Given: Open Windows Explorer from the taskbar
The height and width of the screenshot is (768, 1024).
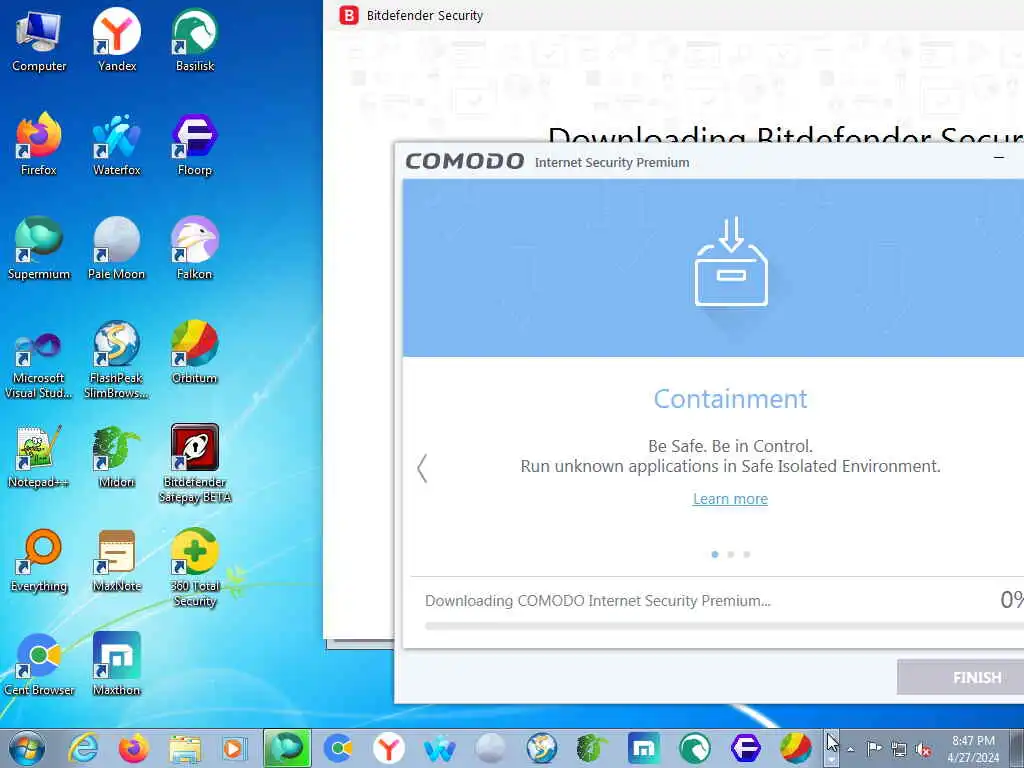Looking at the screenshot, I should [x=185, y=748].
